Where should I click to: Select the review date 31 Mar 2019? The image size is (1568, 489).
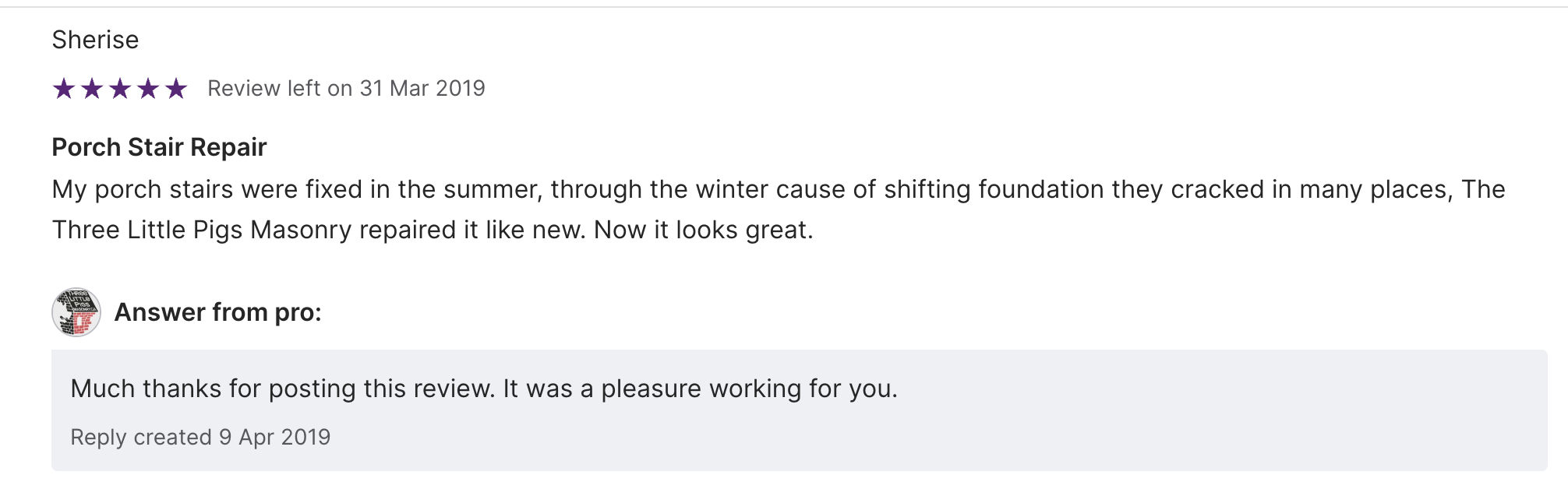click(422, 89)
